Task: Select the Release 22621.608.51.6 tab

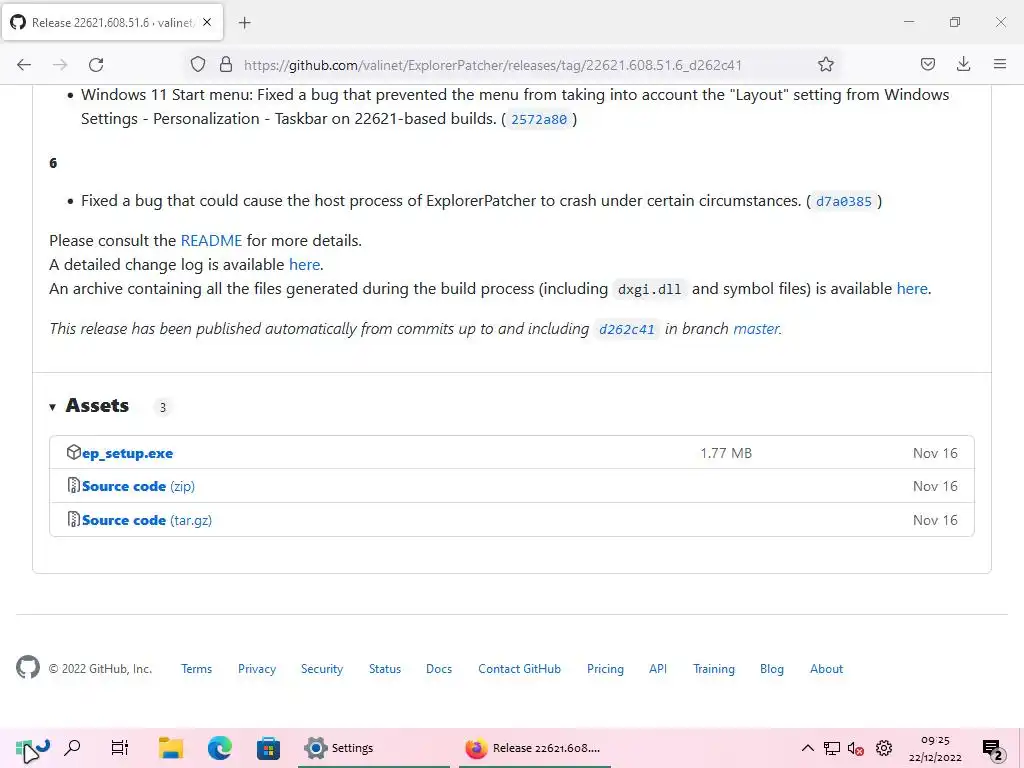Action: pyautogui.click(x=113, y=22)
